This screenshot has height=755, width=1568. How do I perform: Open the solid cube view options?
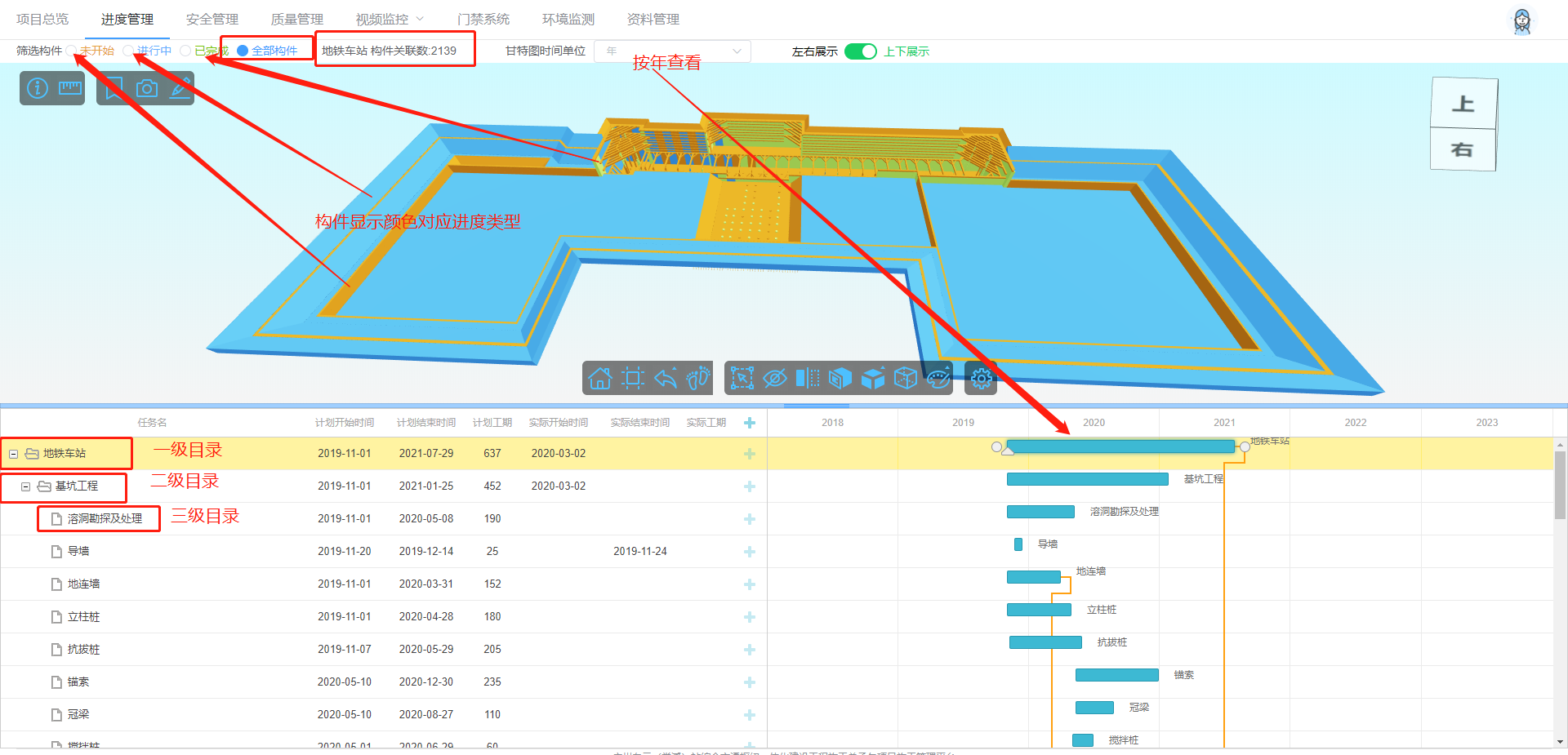click(873, 378)
